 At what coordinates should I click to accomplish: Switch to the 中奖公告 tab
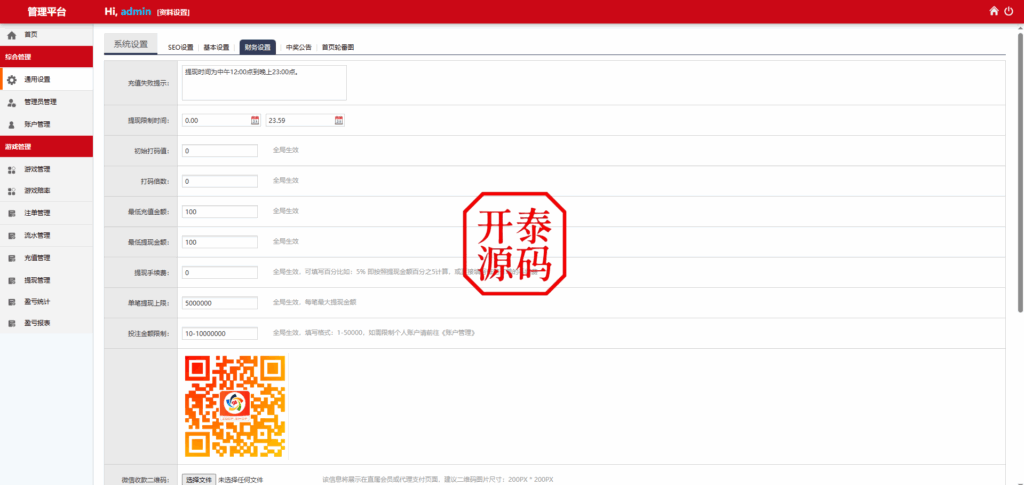click(x=298, y=47)
